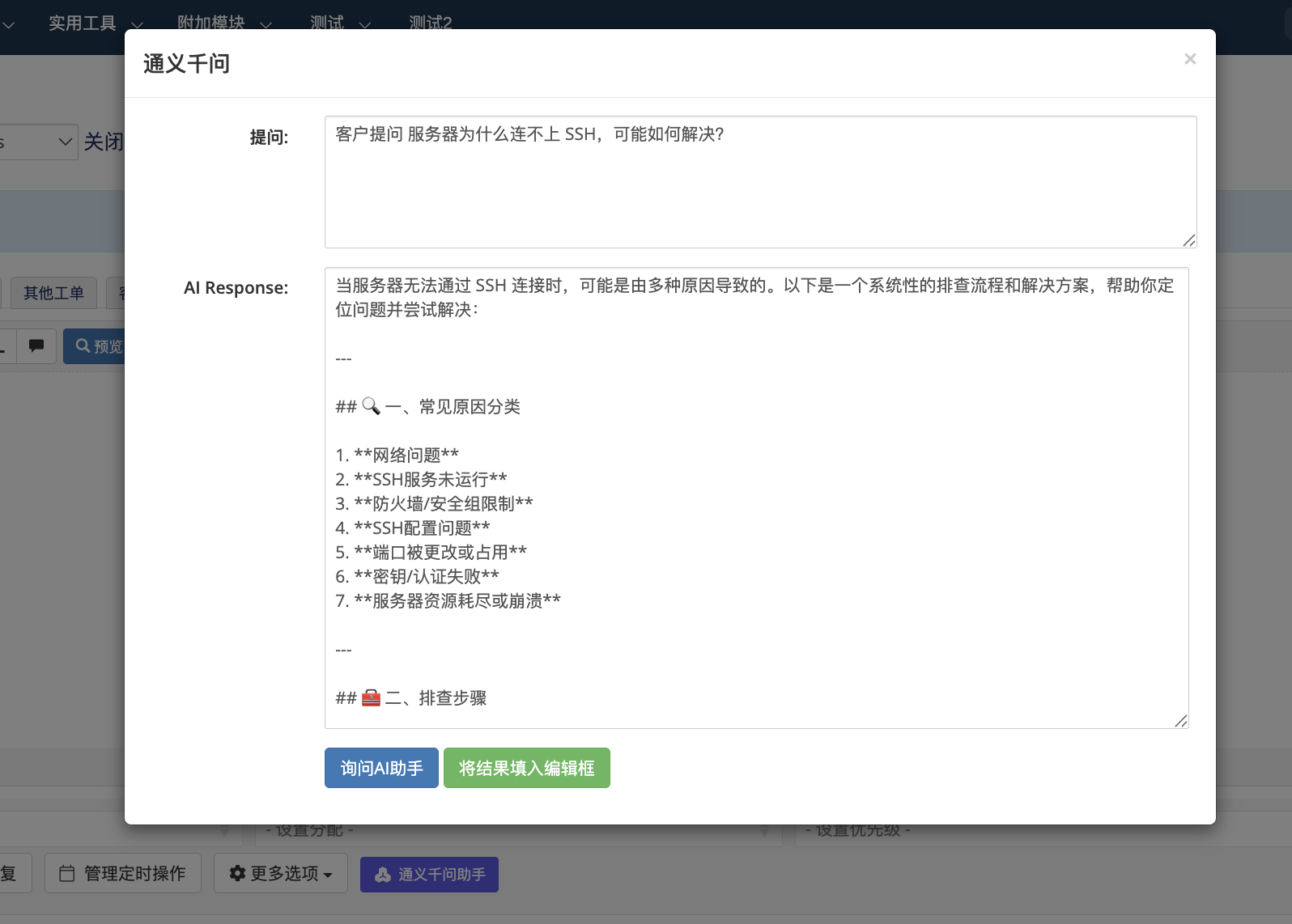
Task: Click the magnifier icon in 预览 button
Action: coord(83,345)
